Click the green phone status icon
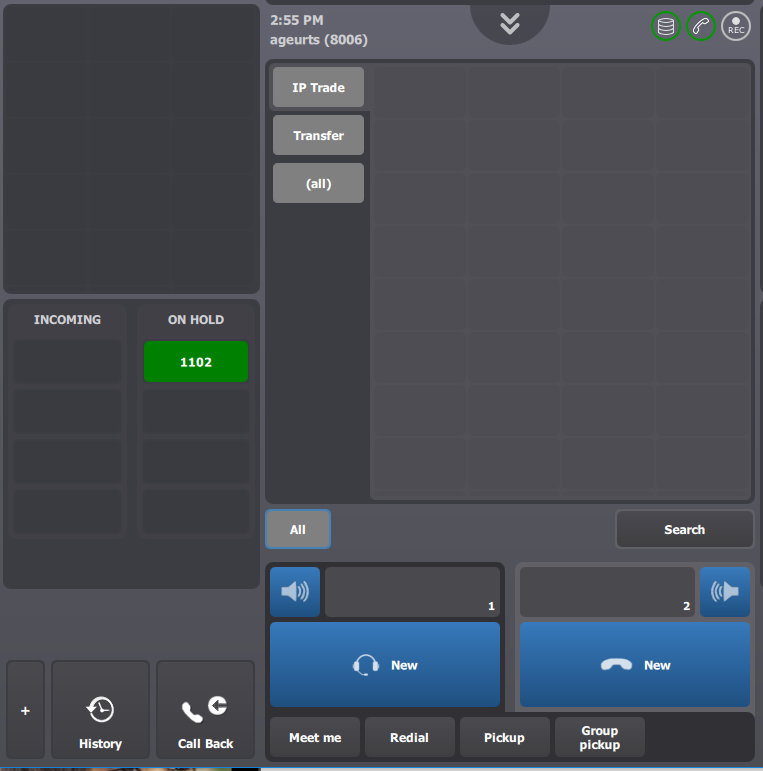 click(x=701, y=26)
